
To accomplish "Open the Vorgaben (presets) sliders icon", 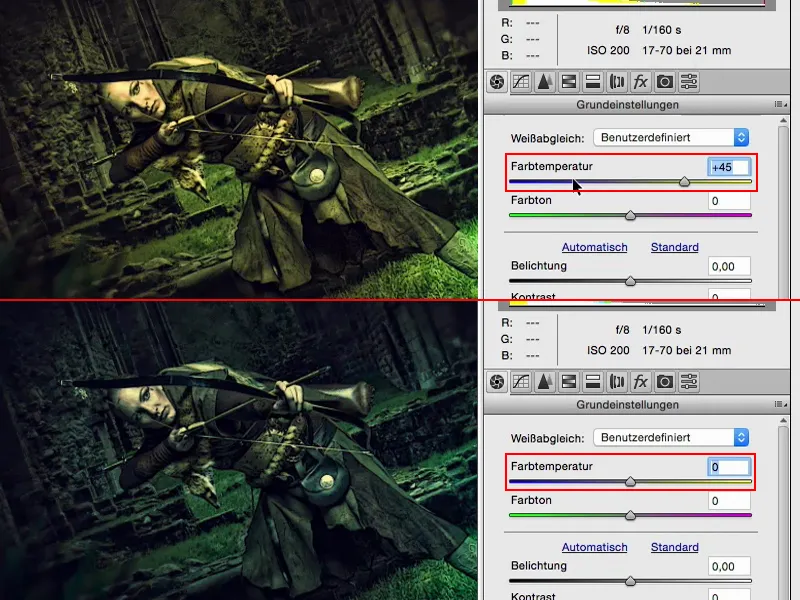I will (x=690, y=82).
